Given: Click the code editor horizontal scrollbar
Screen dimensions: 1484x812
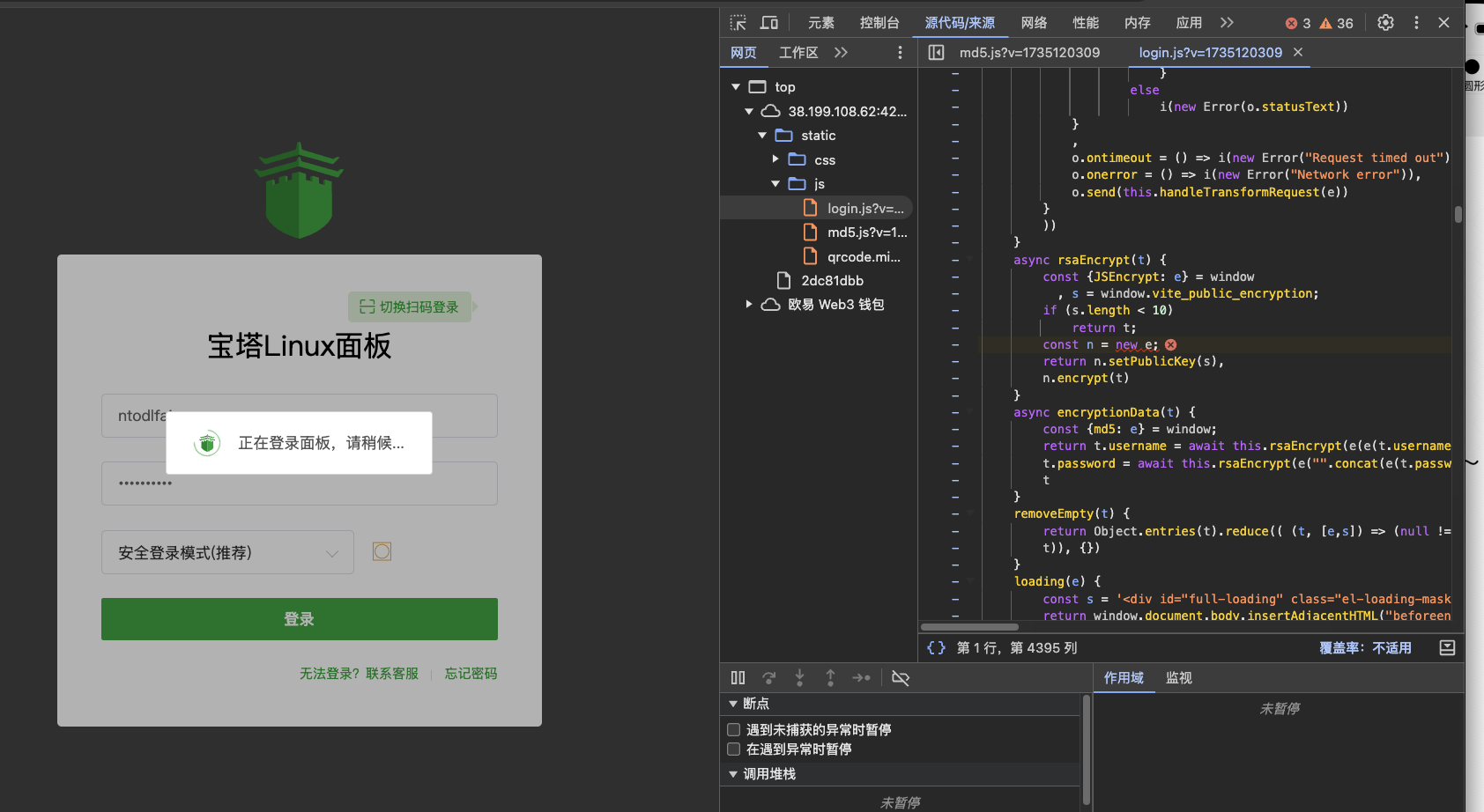Looking at the screenshot, I should 969,627.
